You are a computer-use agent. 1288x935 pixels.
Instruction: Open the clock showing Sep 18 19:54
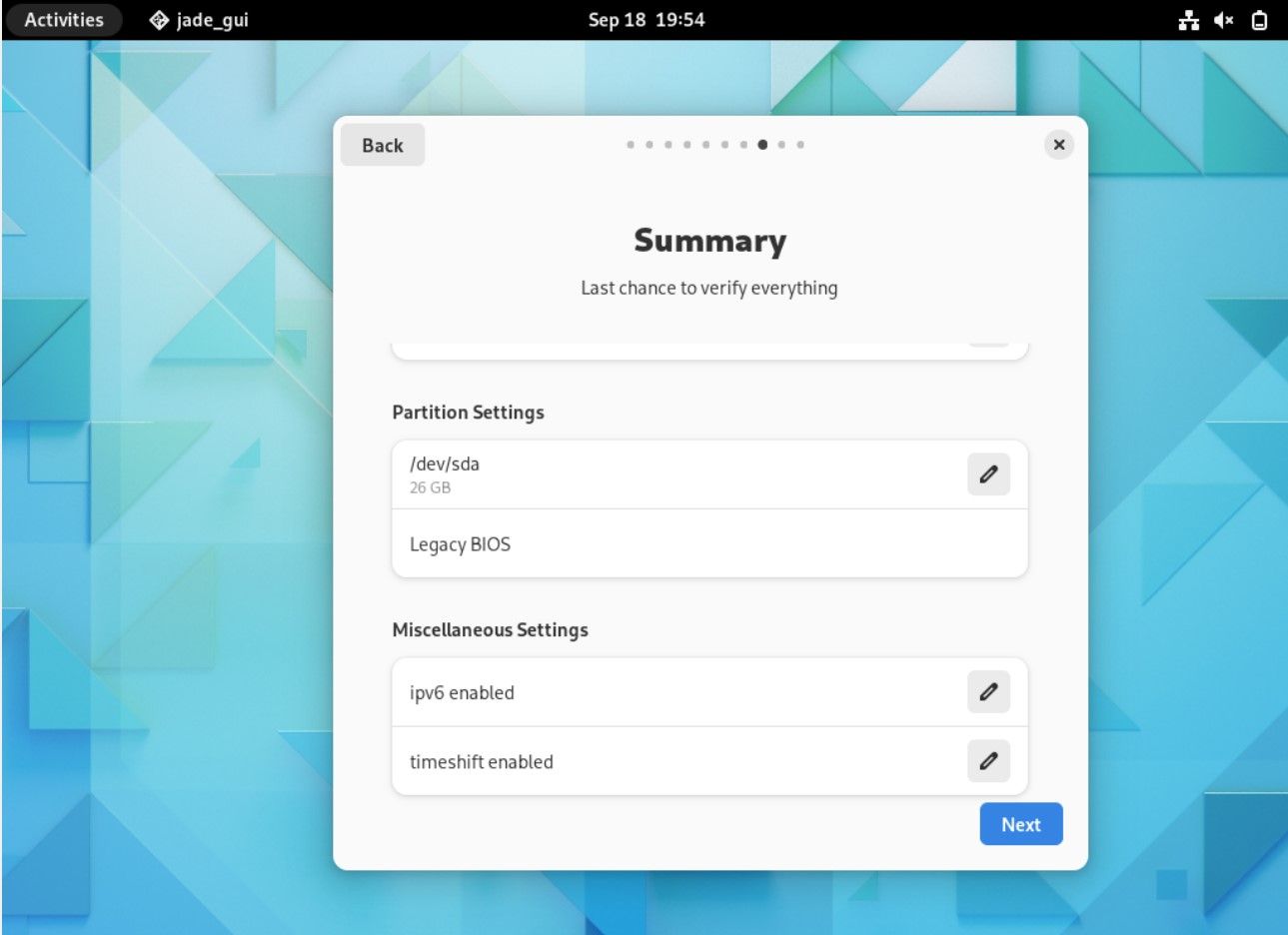tap(646, 20)
